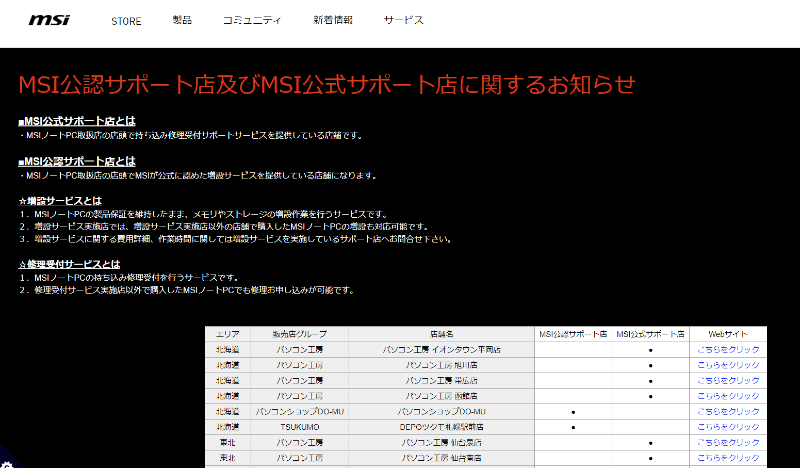Click the 店舗名 column header

coord(441,334)
